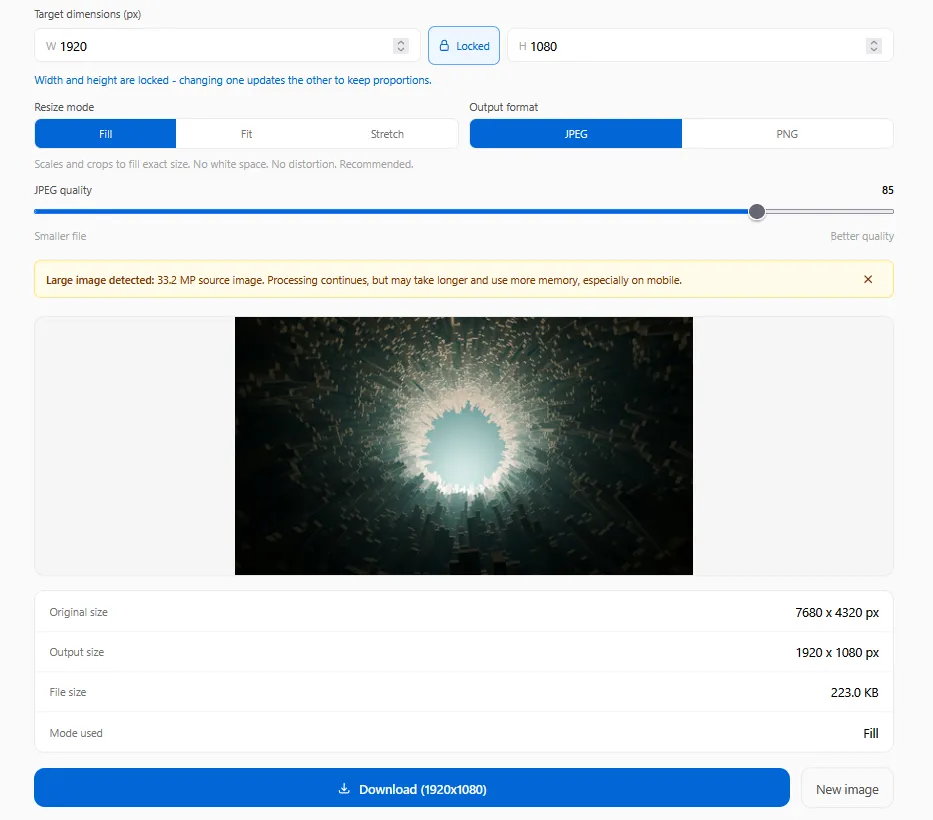
Task: Download the 1920x1080 image
Action: (412, 788)
